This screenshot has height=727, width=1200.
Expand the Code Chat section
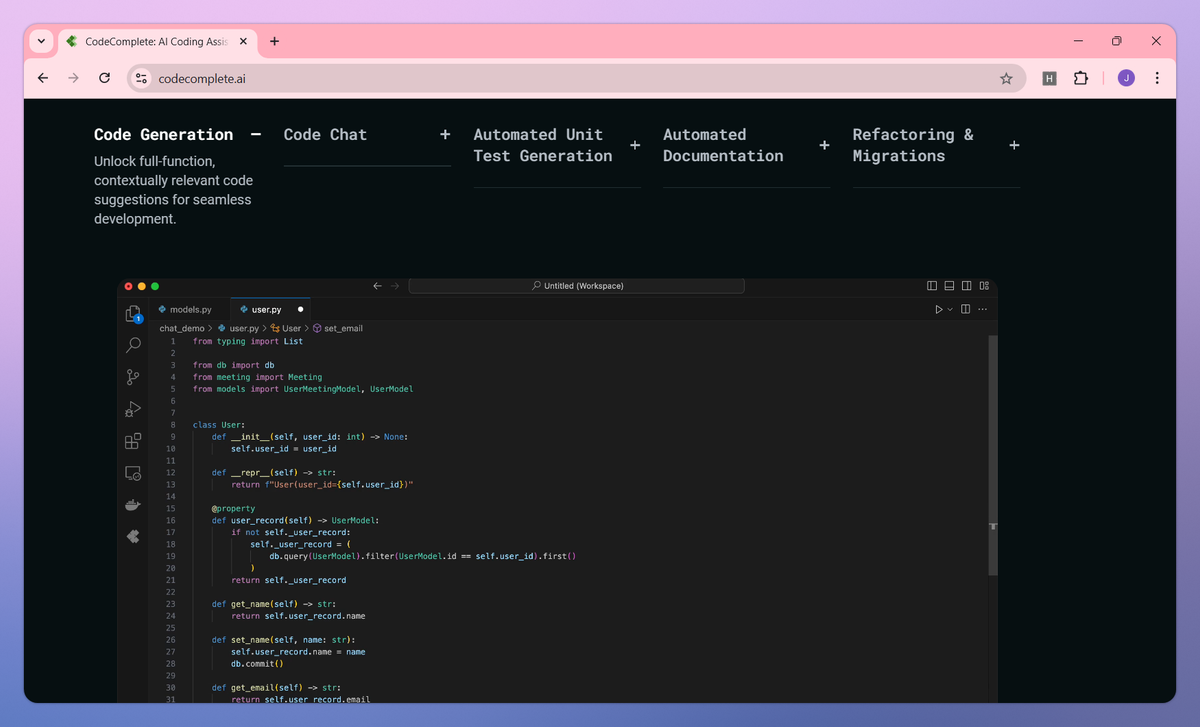tap(445, 134)
